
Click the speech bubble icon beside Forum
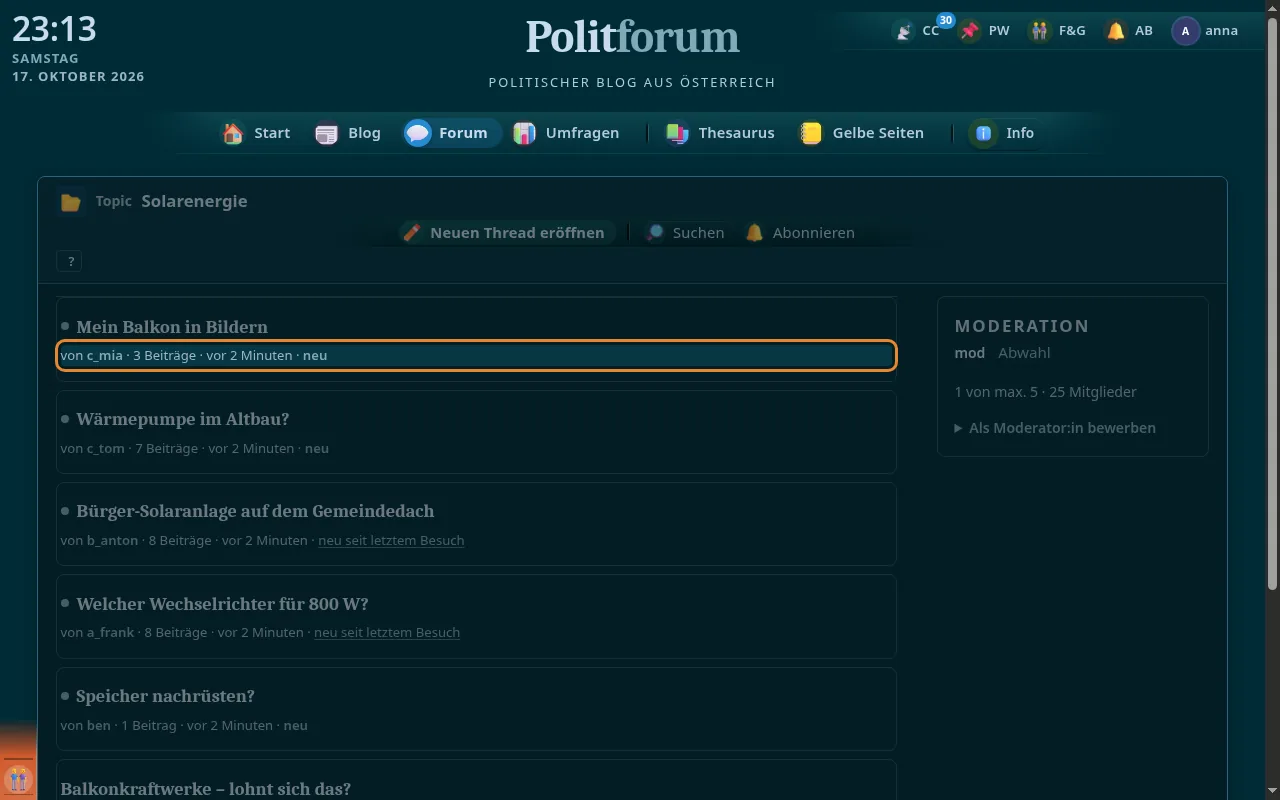click(x=418, y=133)
